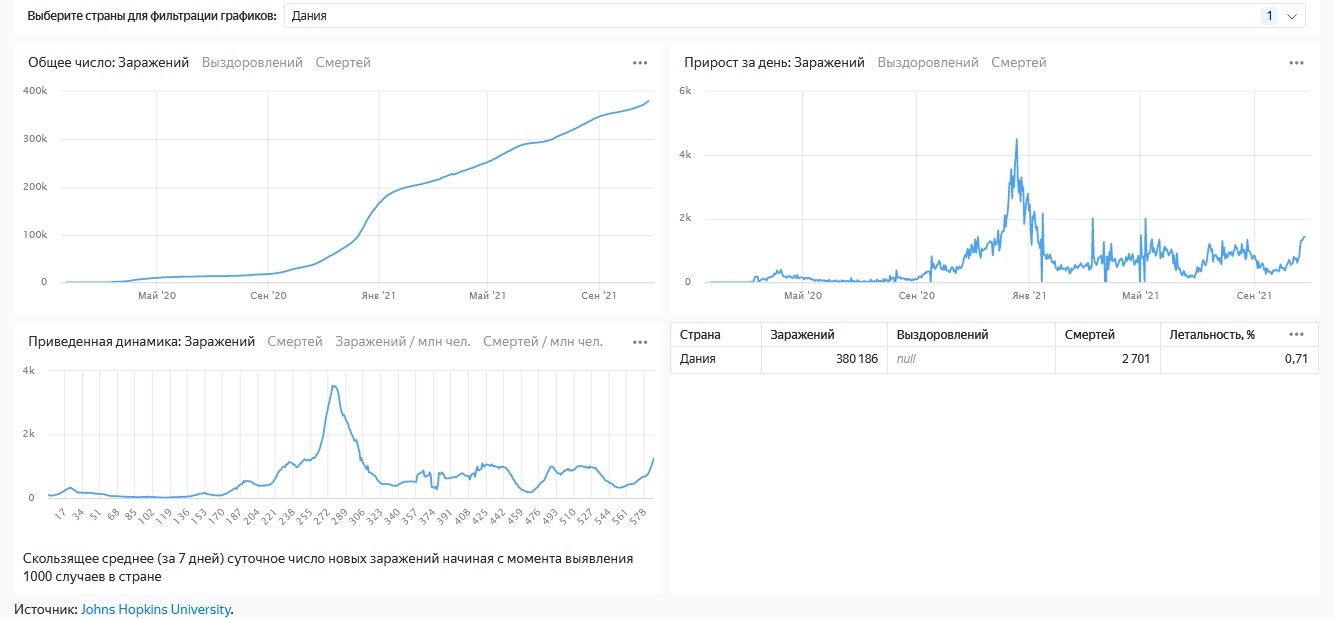Click the selected countries count badge
This screenshot has height=619, width=1335.
pyautogui.click(x=1269, y=16)
